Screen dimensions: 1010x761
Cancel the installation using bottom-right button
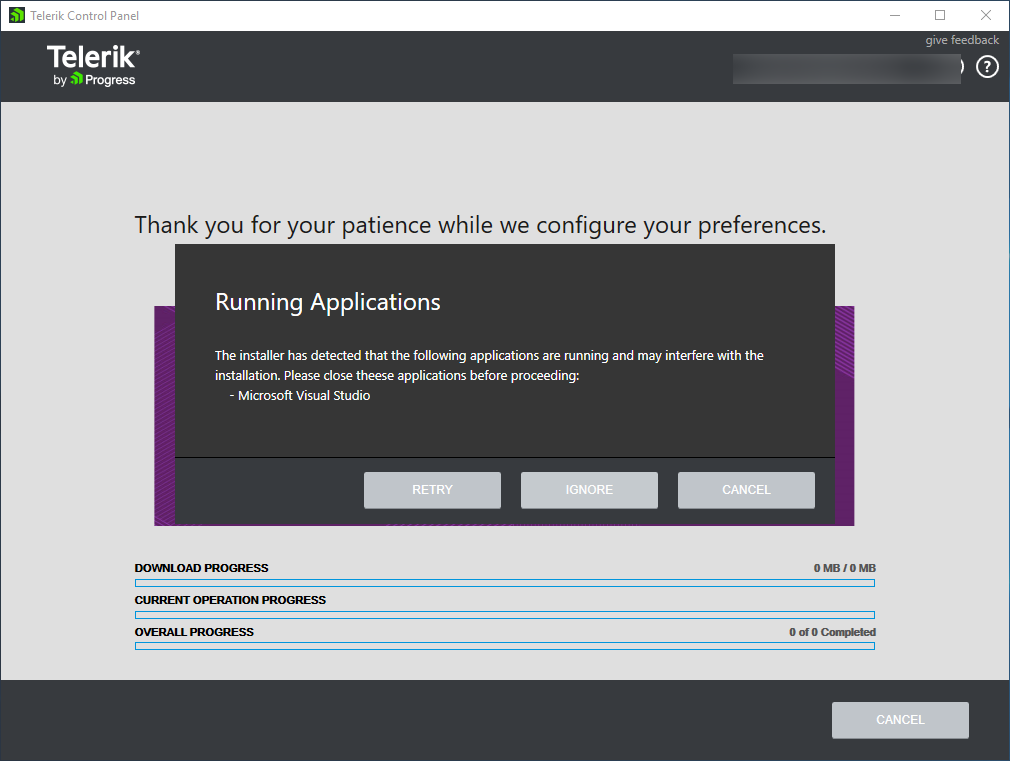click(x=900, y=720)
